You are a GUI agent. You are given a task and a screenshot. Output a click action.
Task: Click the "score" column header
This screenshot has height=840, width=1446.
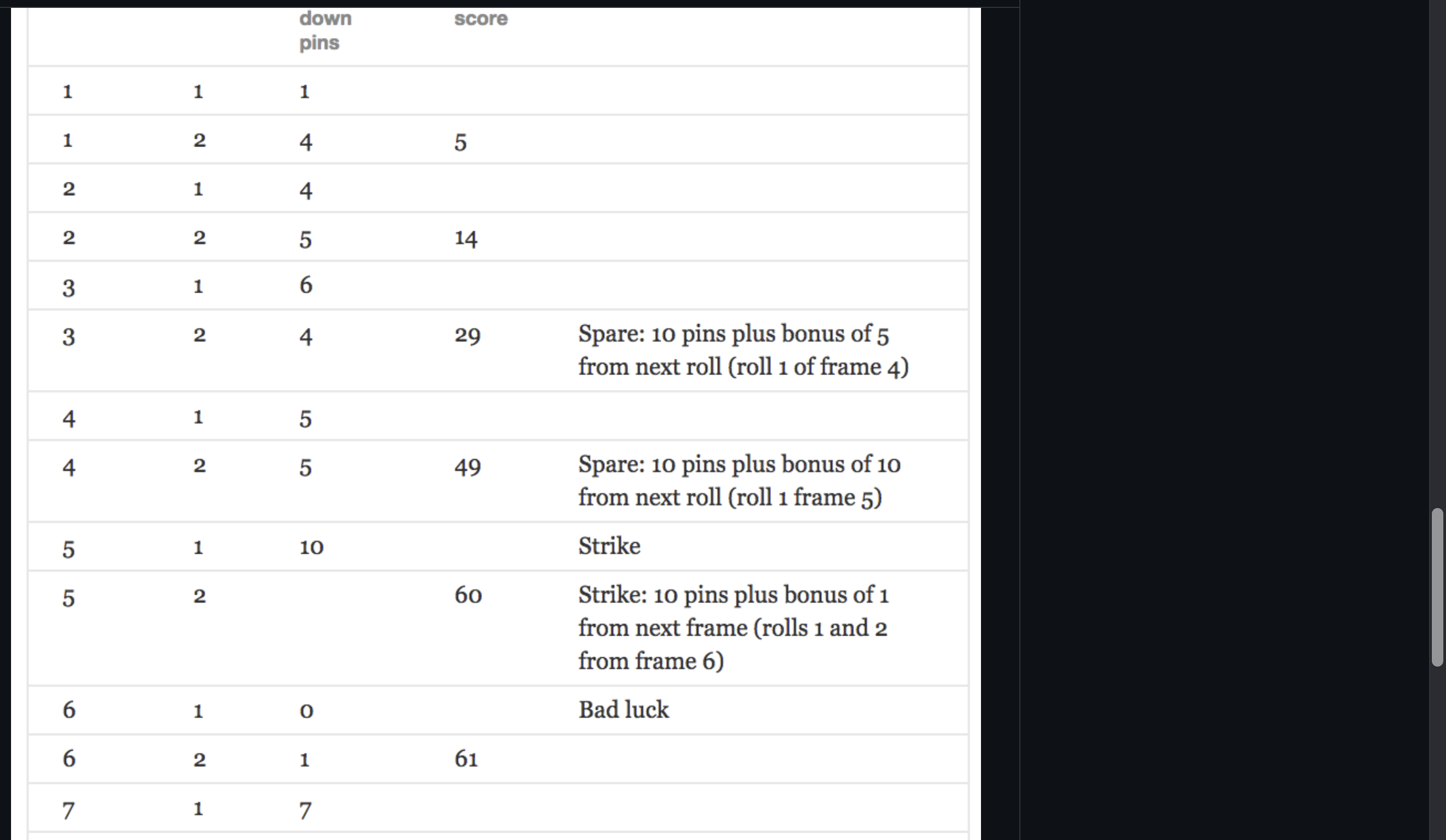click(x=481, y=18)
